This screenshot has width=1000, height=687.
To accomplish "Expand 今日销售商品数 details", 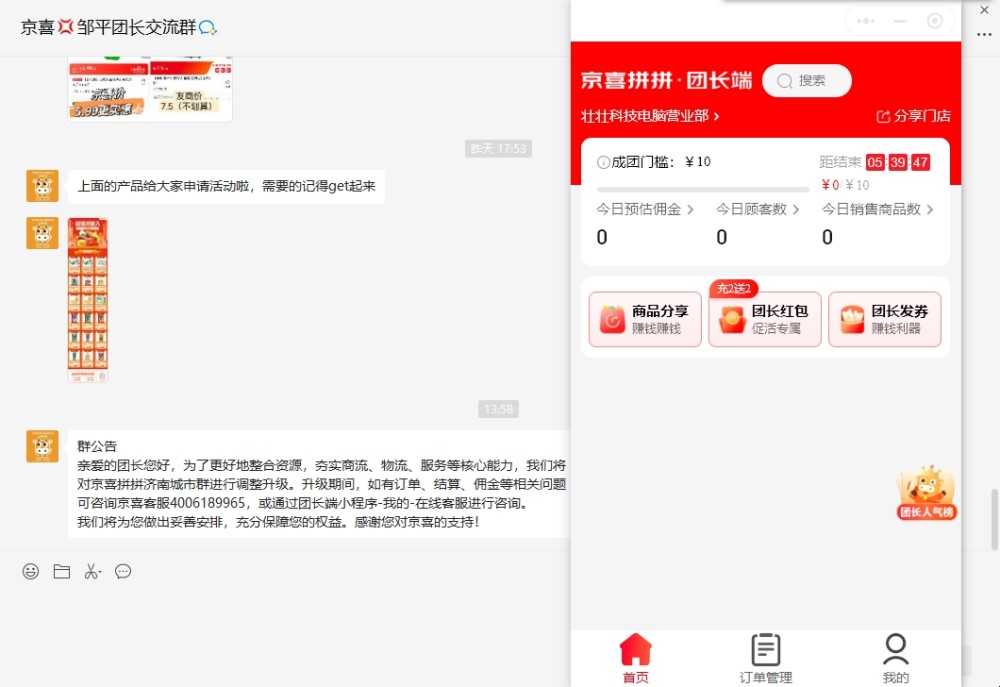I will coord(878,209).
